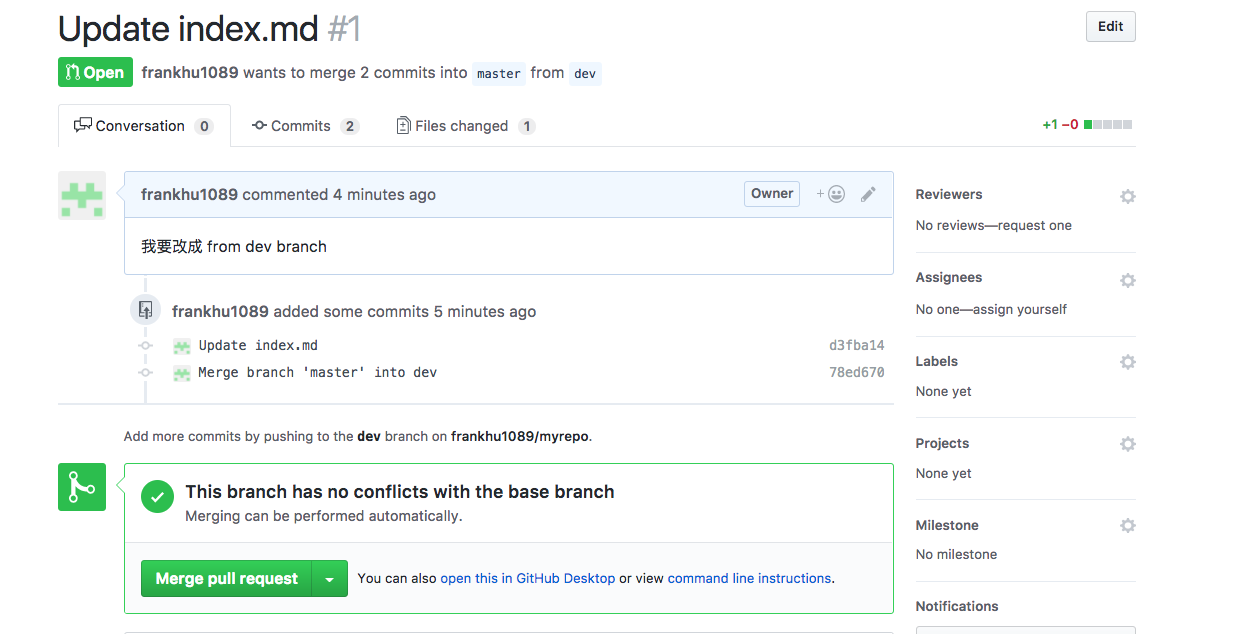Viewport: 1239px width, 634px height.
Task: Open the Labels gear settings
Action: (x=1127, y=362)
